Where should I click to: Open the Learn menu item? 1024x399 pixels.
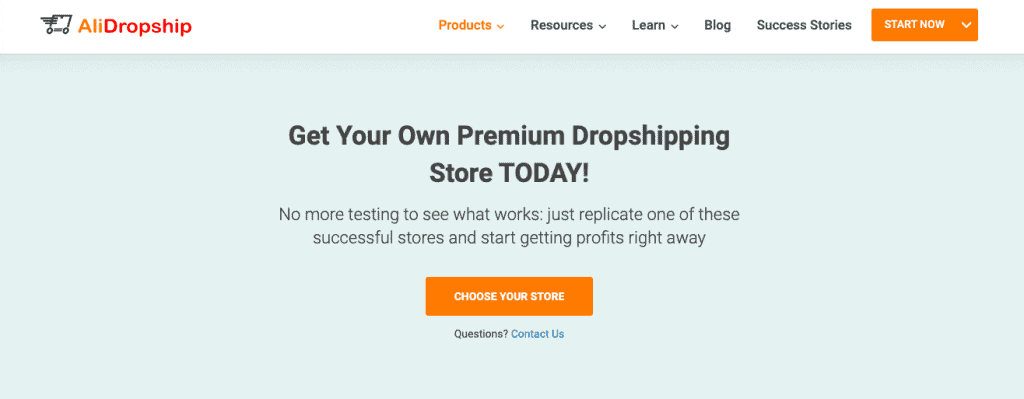[648, 25]
